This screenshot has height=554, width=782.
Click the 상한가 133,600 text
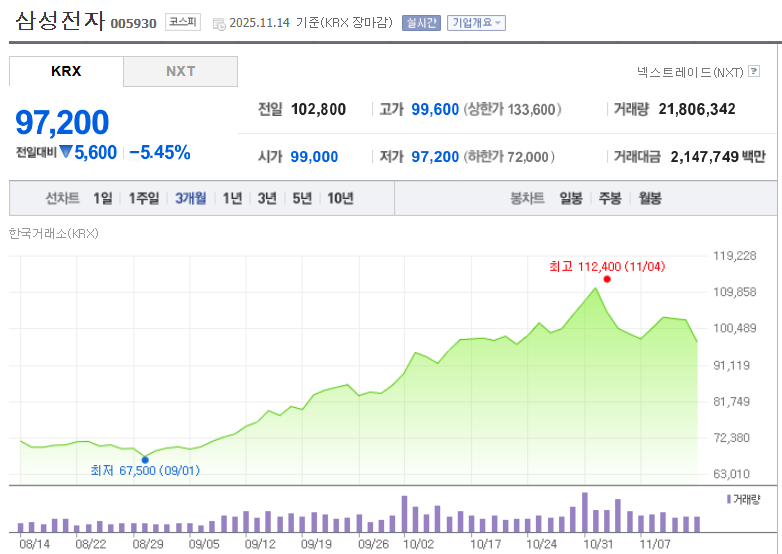tap(513, 109)
